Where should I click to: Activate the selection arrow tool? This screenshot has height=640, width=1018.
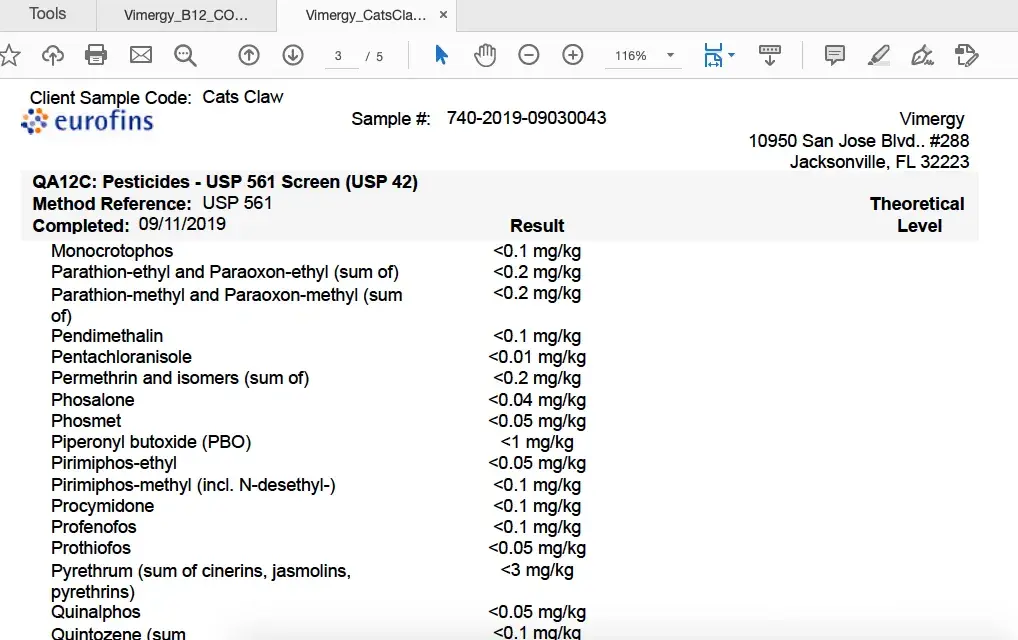(441, 55)
